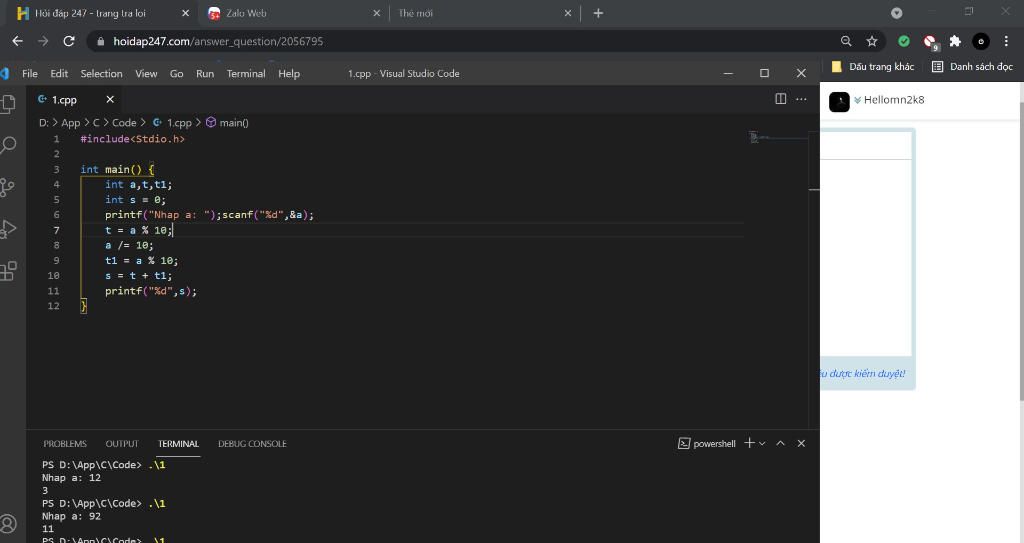Reload the hoidap247 page

69,41
